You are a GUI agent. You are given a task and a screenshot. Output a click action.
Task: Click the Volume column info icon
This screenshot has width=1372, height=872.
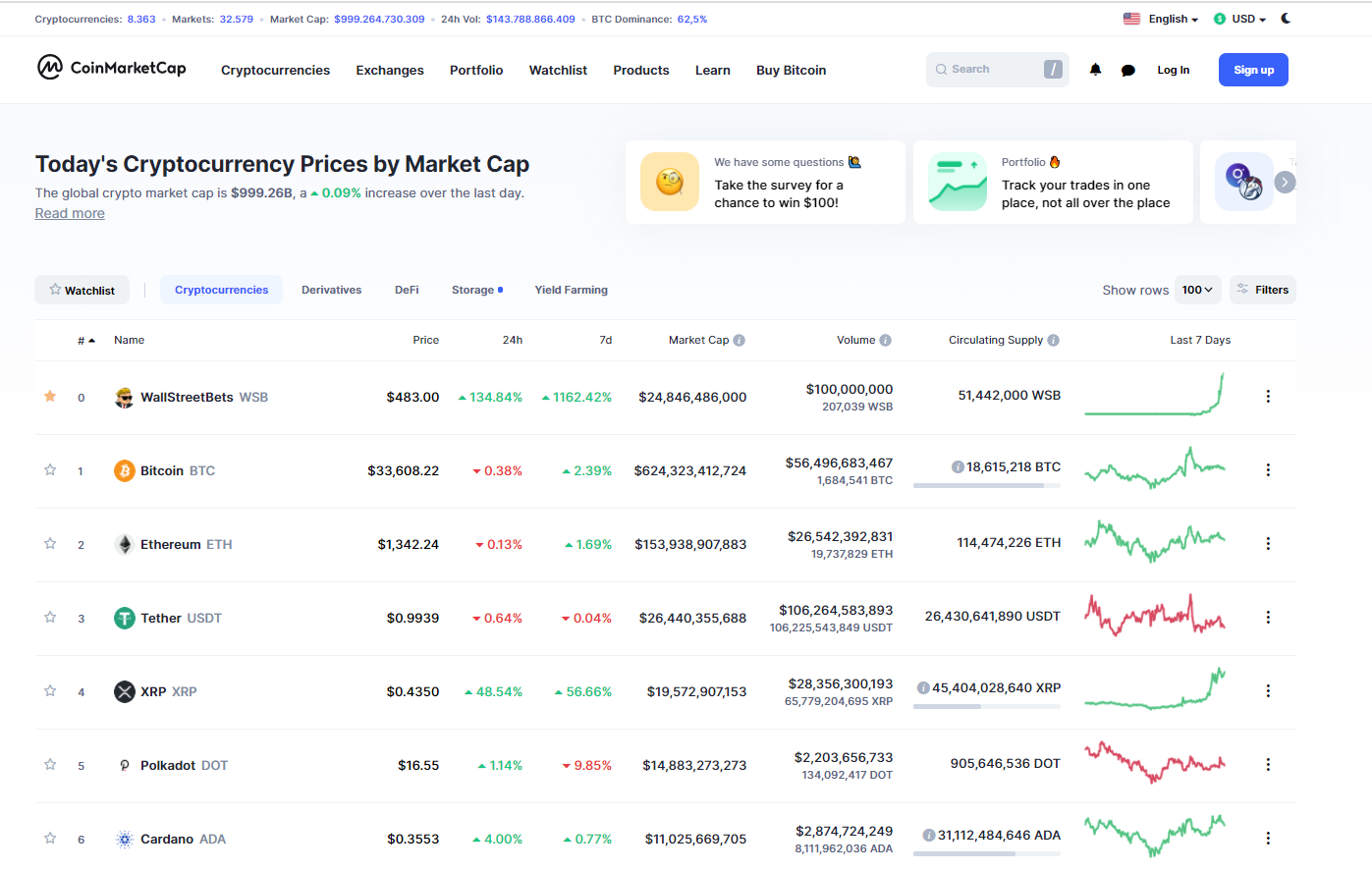886,341
